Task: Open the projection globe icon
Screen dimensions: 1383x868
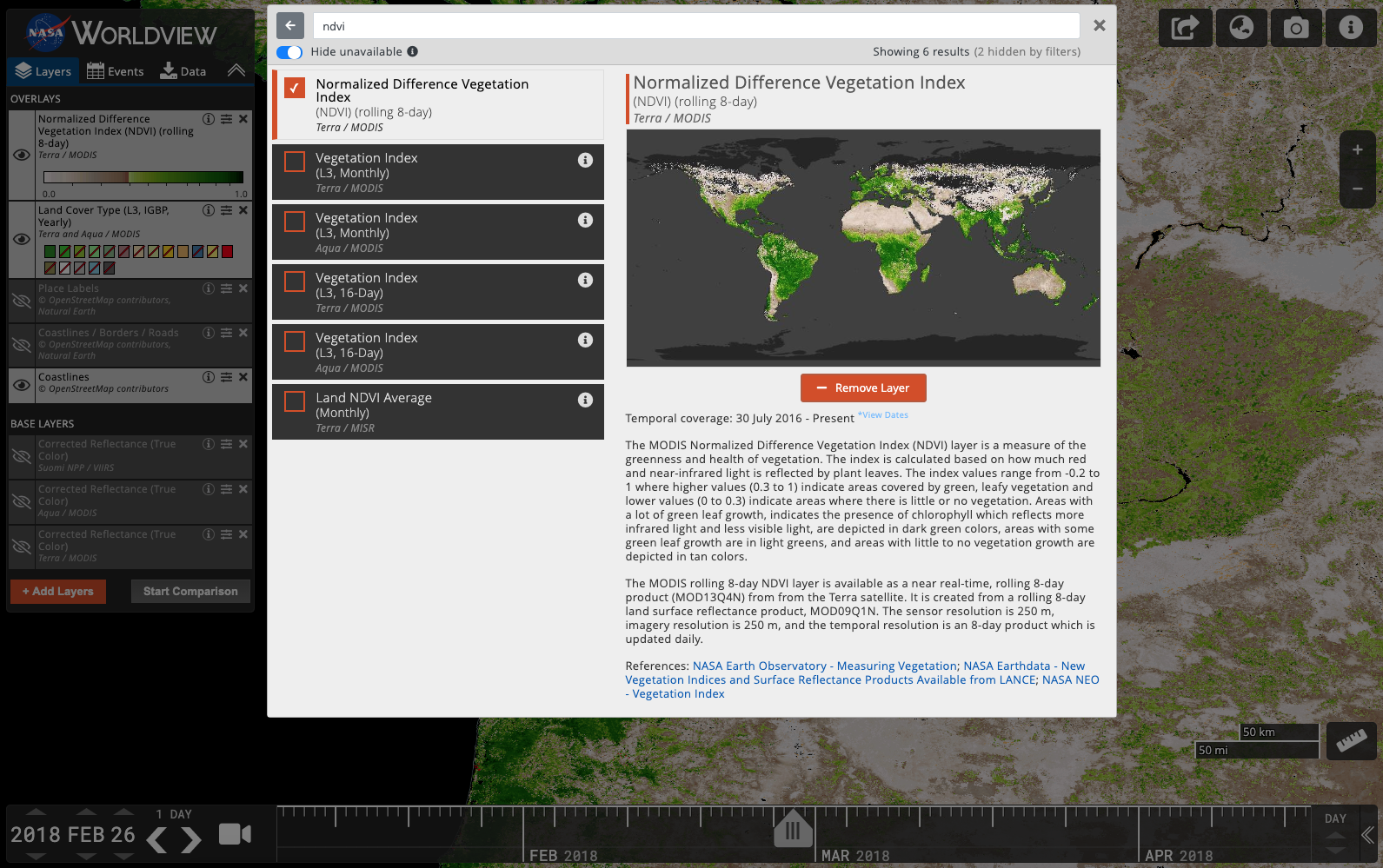Action: point(1240,28)
